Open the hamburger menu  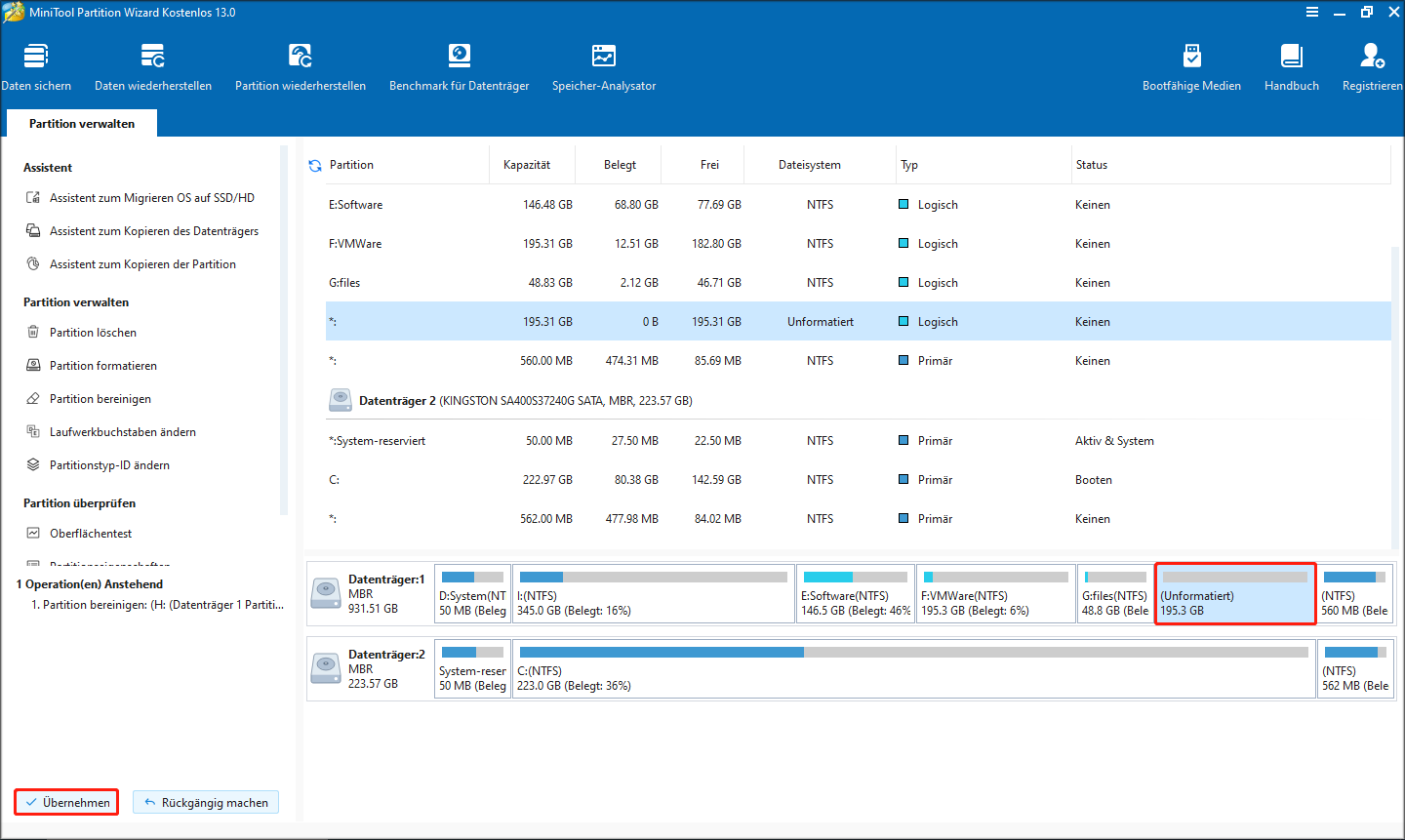point(1311,12)
